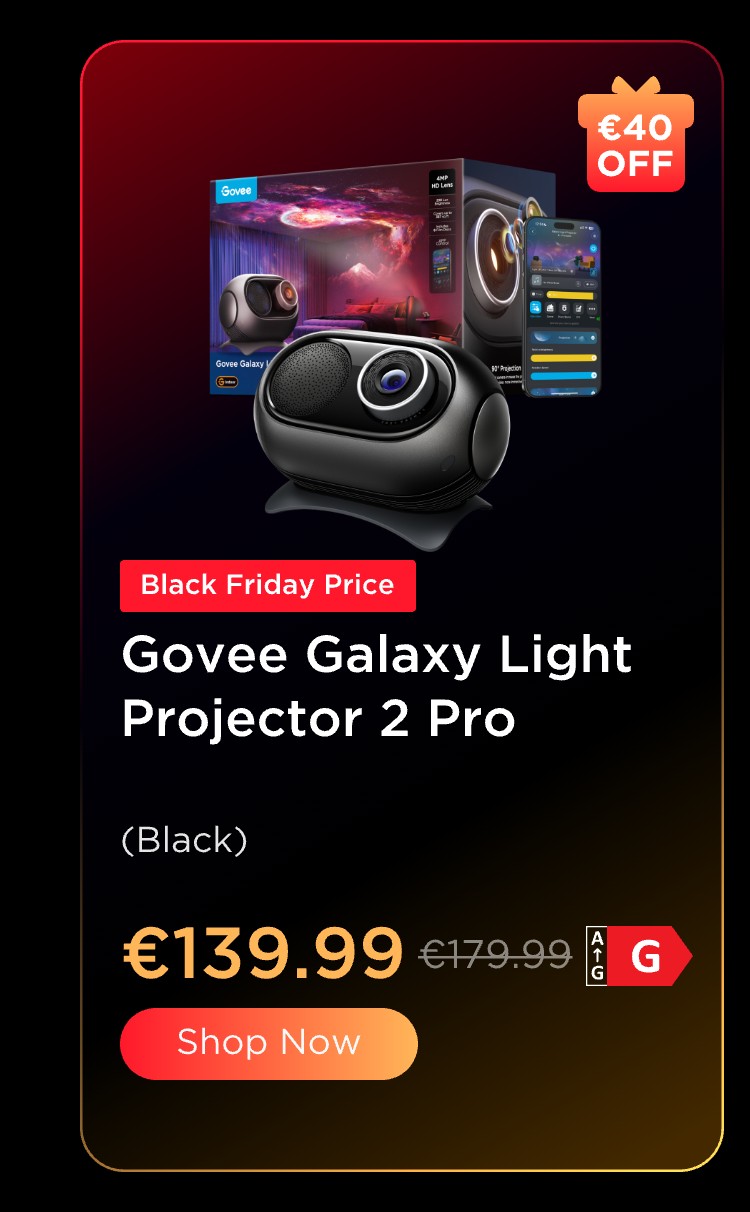Viewport: 750px width, 1212px height.
Task: Click the A-to-G energy scale icon
Action: pyautogui.click(x=597, y=957)
